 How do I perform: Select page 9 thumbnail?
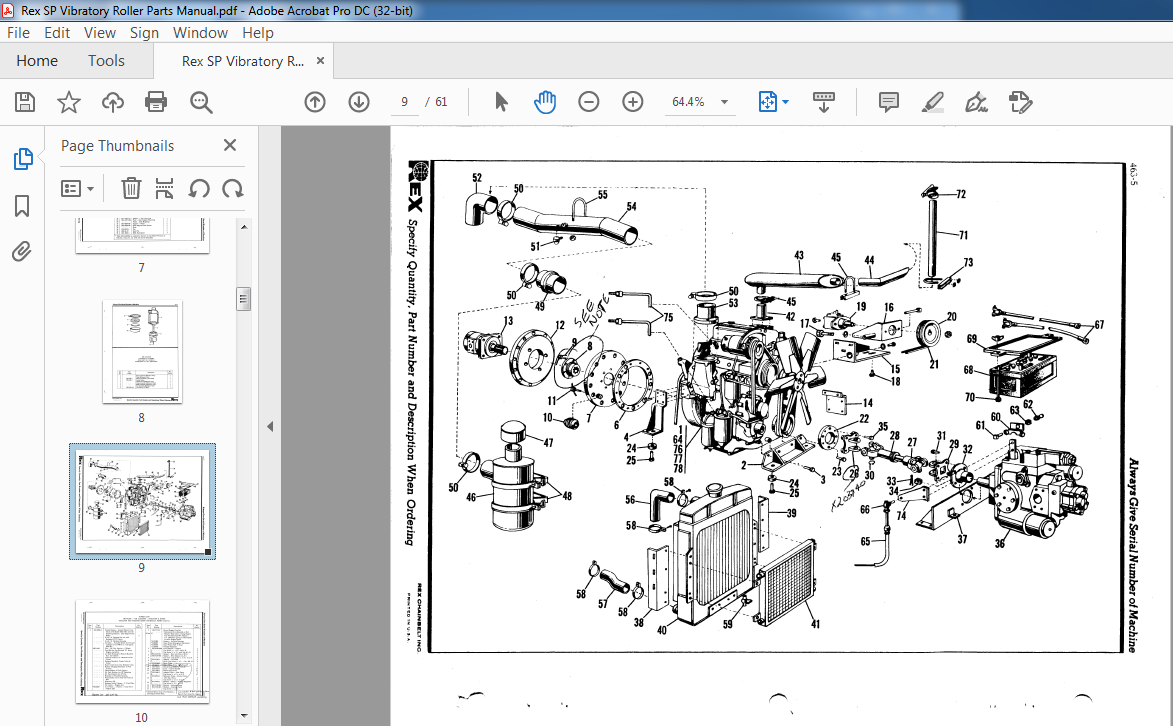[x=142, y=501]
